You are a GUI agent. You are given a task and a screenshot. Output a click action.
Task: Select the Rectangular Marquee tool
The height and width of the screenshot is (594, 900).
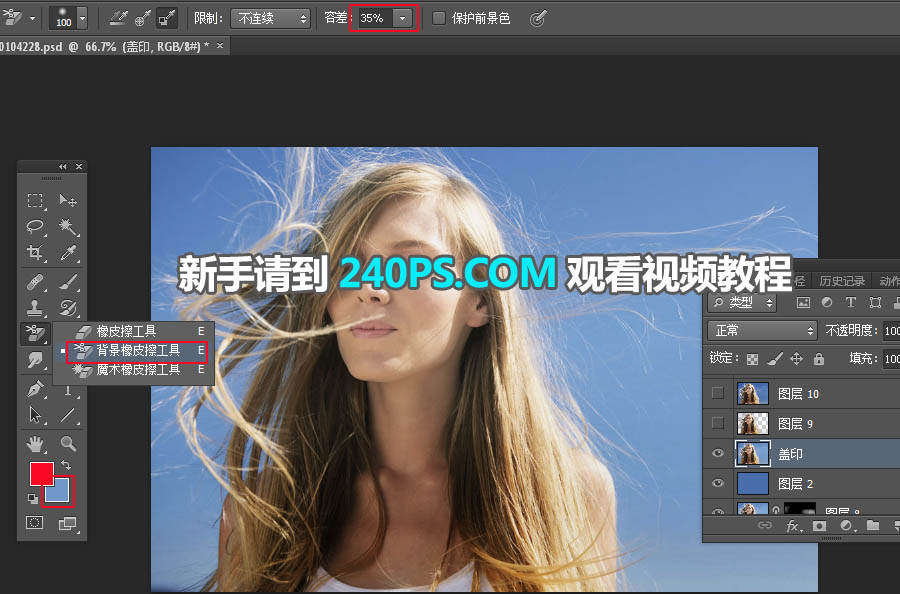pyautogui.click(x=35, y=200)
